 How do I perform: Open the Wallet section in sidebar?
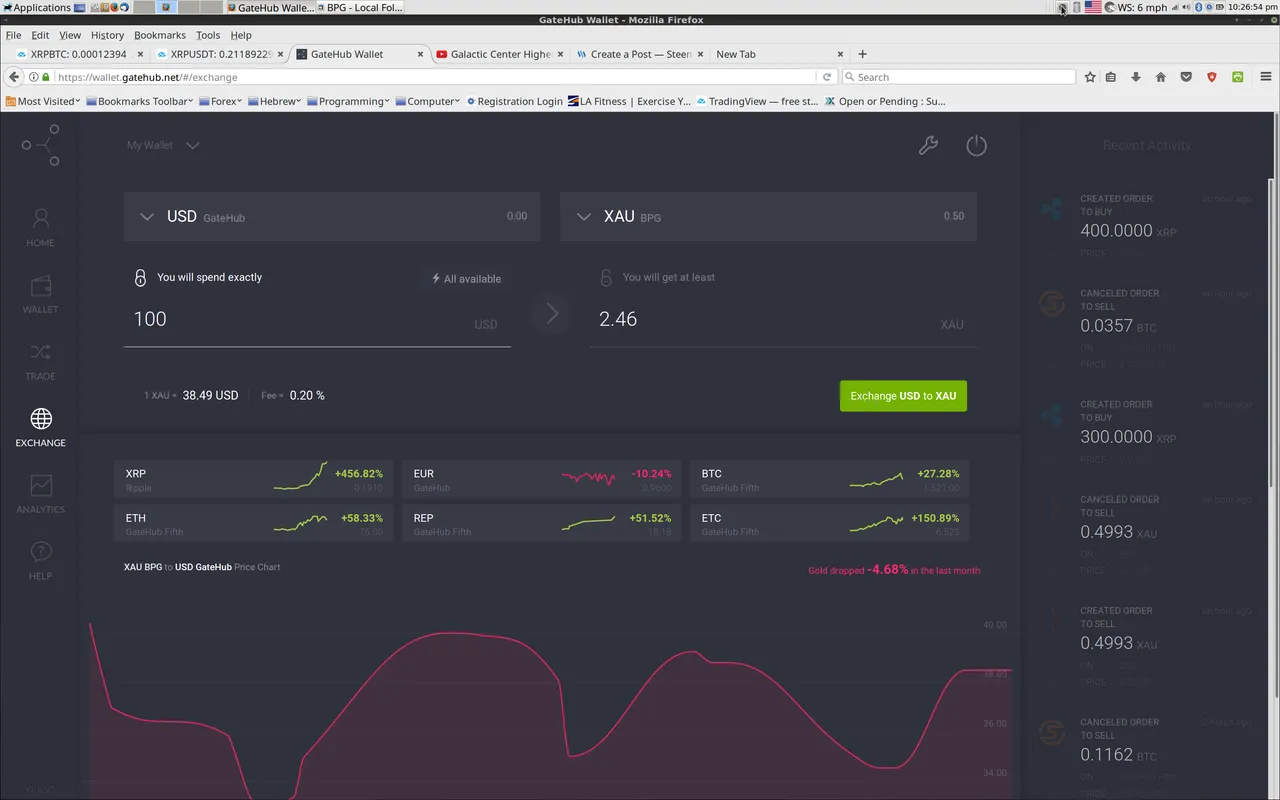(40, 295)
